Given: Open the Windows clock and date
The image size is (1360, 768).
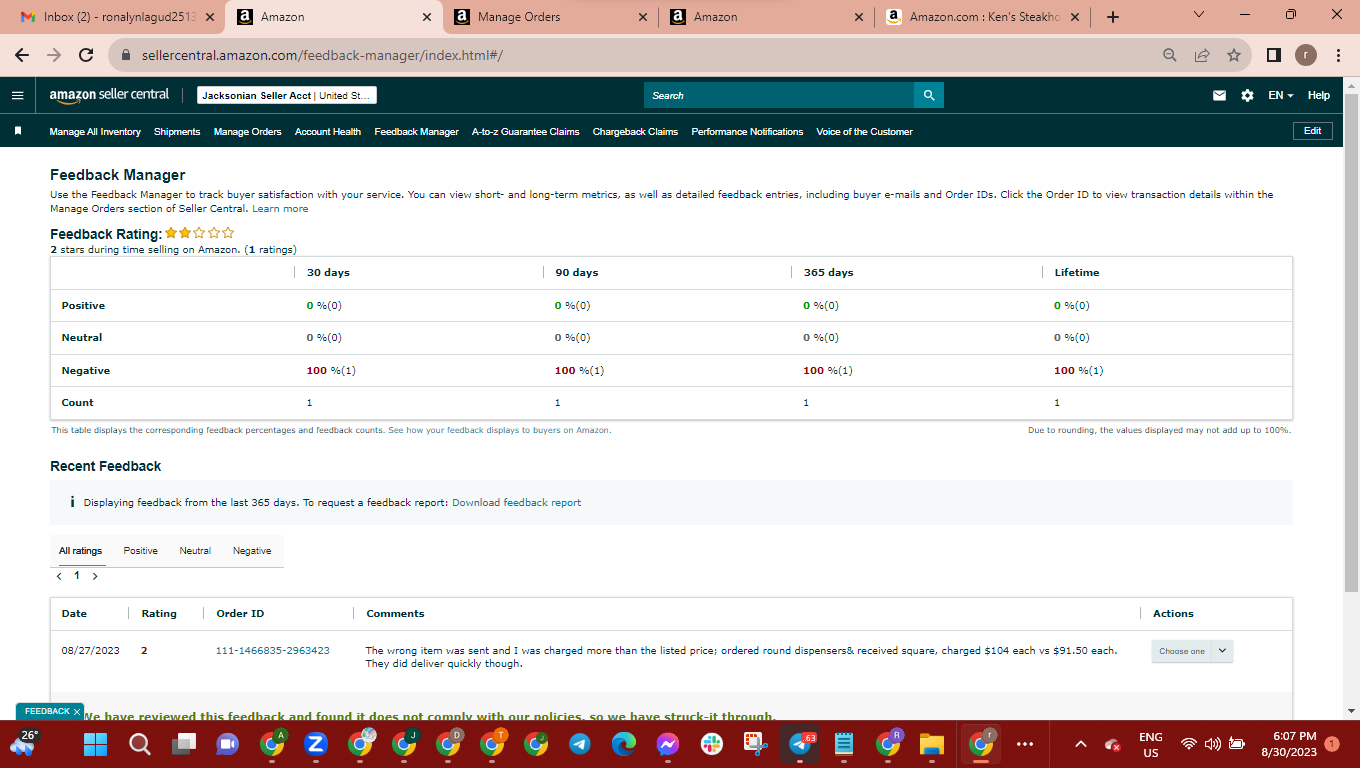Looking at the screenshot, I should pyautogui.click(x=1288, y=744).
